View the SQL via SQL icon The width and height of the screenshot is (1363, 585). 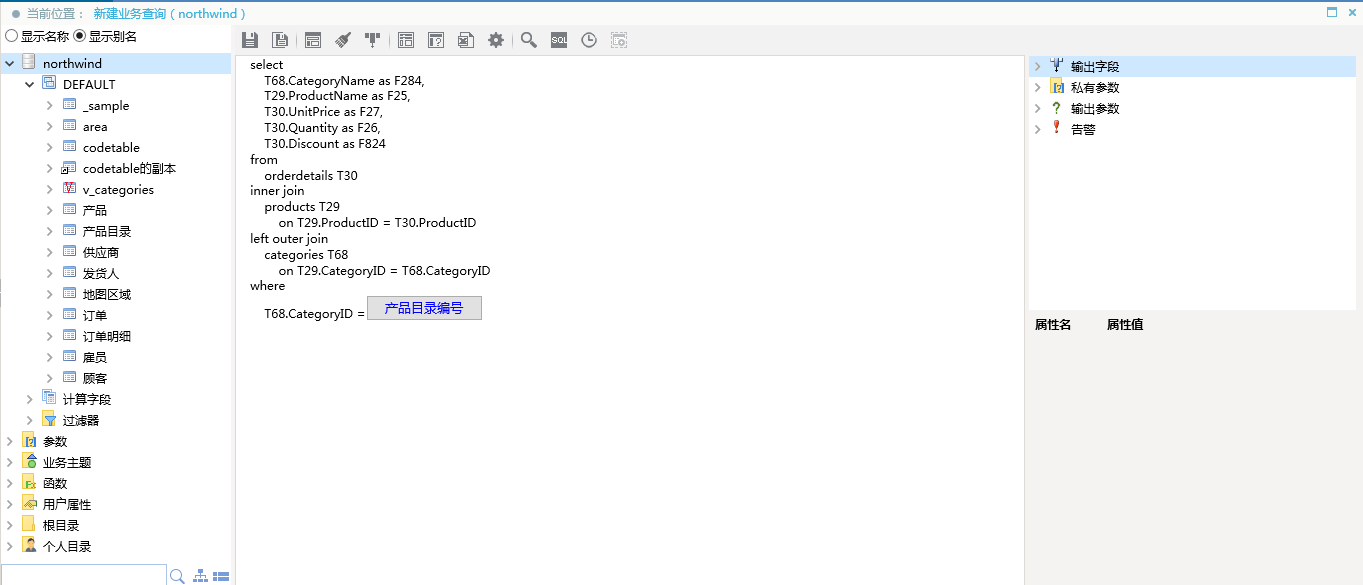tap(559, 40)
